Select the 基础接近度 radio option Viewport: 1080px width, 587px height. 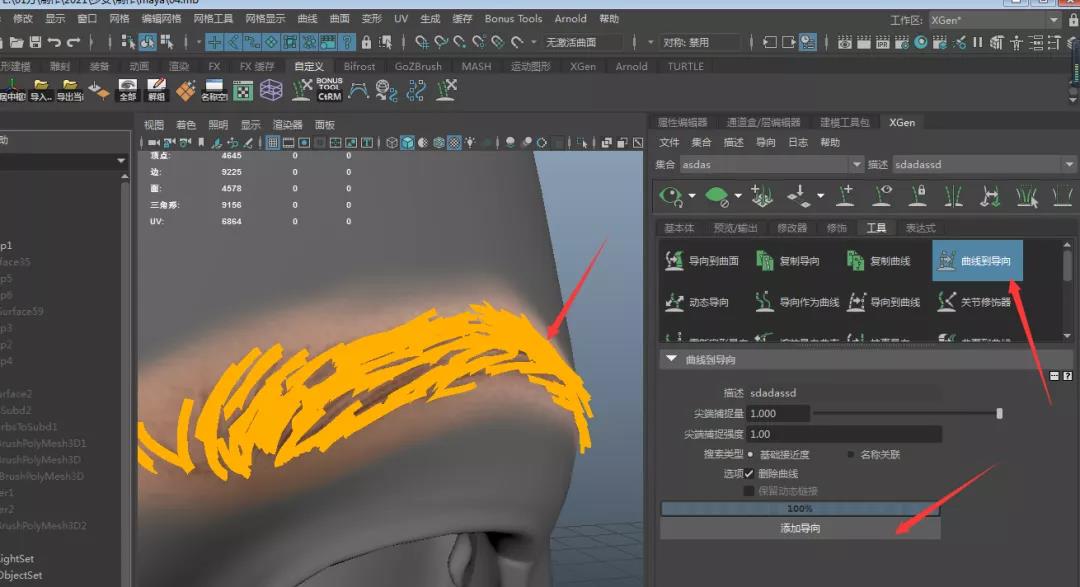click(x=750, y=454)
